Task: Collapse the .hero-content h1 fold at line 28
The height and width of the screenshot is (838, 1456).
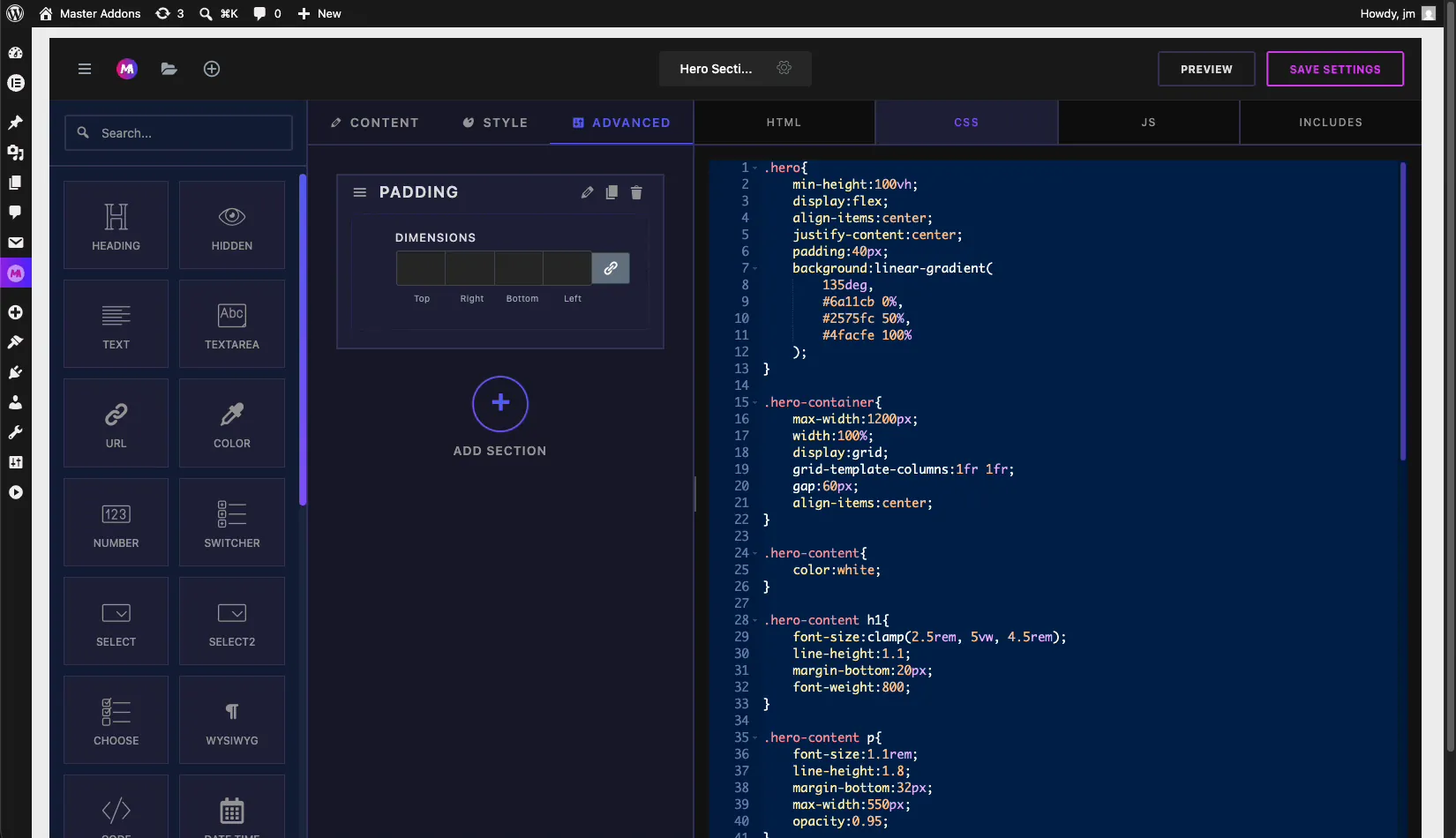Action: (x=755, y=620)
